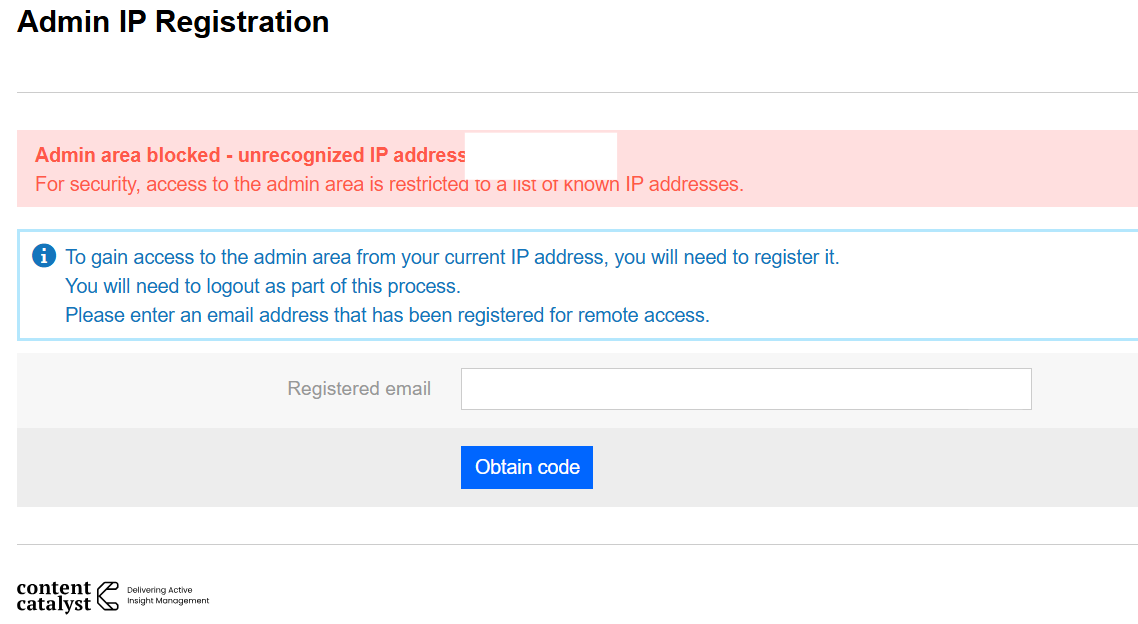Image resolution: width=1138 pixels, height=624 pixels.
Task: Click the blue info icon in the notice
Action: coord(44,256)
